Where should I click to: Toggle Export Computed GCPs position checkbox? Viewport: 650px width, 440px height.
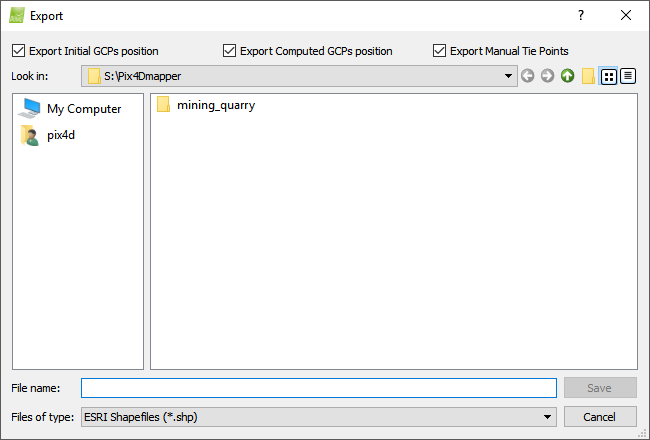[230, 51]
